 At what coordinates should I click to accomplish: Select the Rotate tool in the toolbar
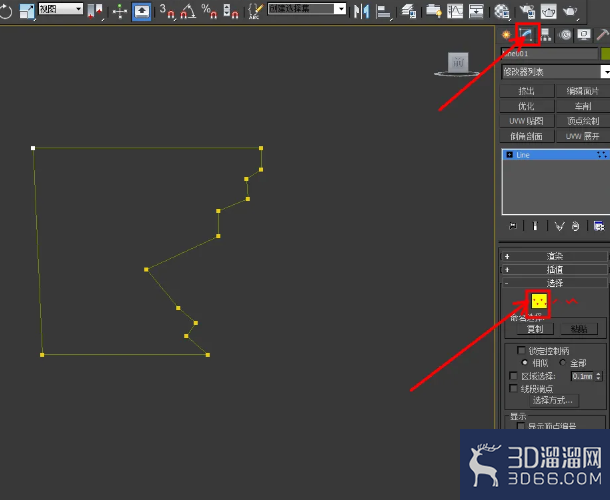point(5,11)
